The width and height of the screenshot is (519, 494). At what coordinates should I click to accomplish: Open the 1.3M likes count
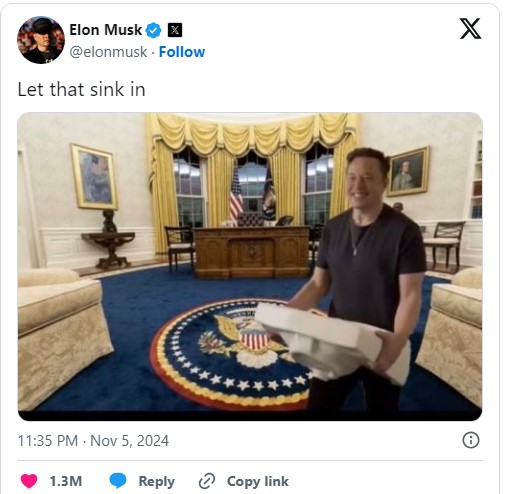coord(66,481)
